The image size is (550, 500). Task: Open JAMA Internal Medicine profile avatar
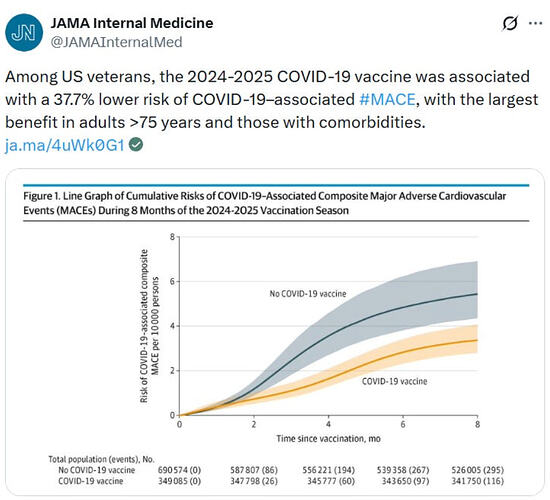click(24, 33)
